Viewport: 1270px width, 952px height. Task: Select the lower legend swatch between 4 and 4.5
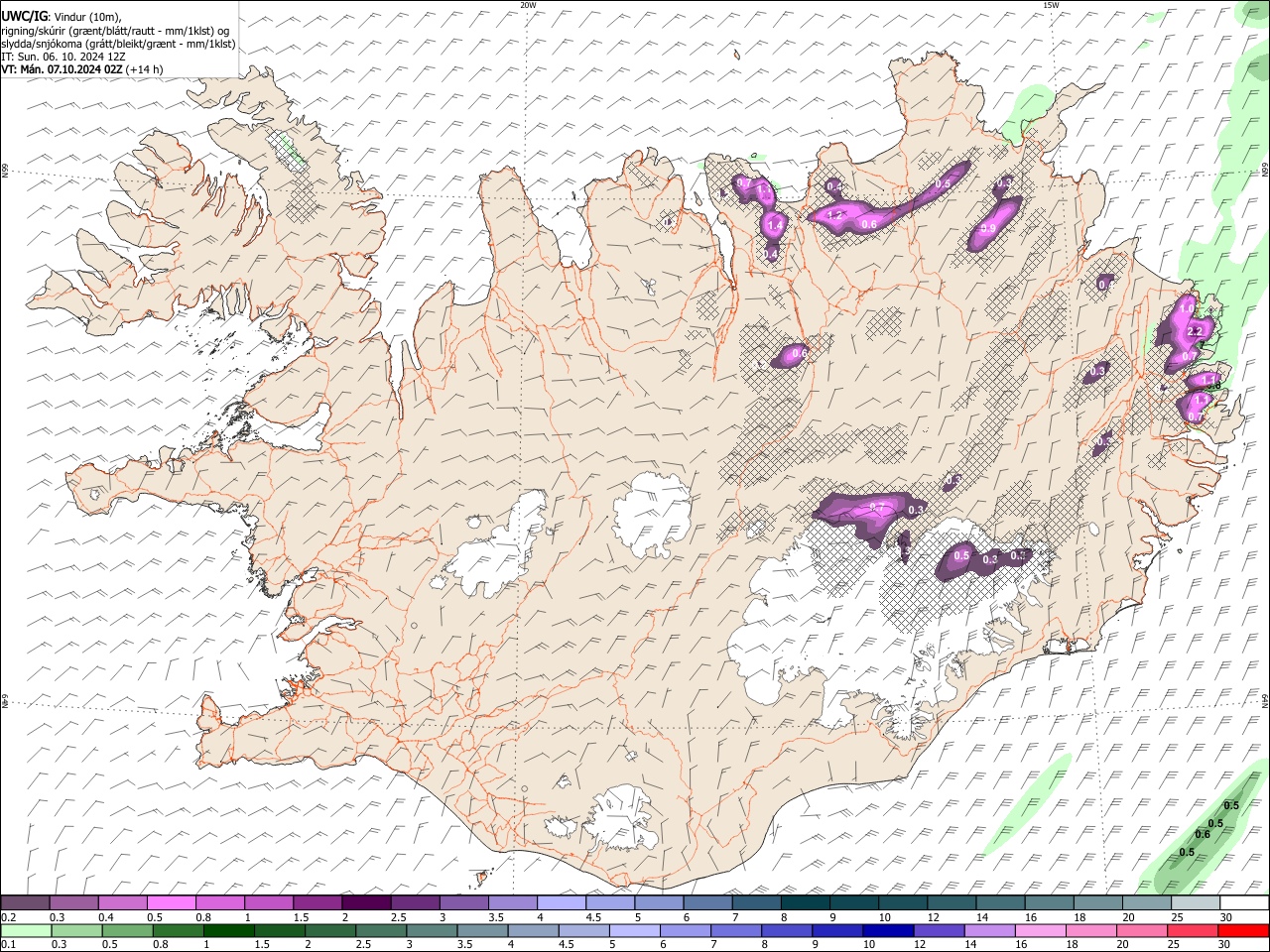point(533,930)
